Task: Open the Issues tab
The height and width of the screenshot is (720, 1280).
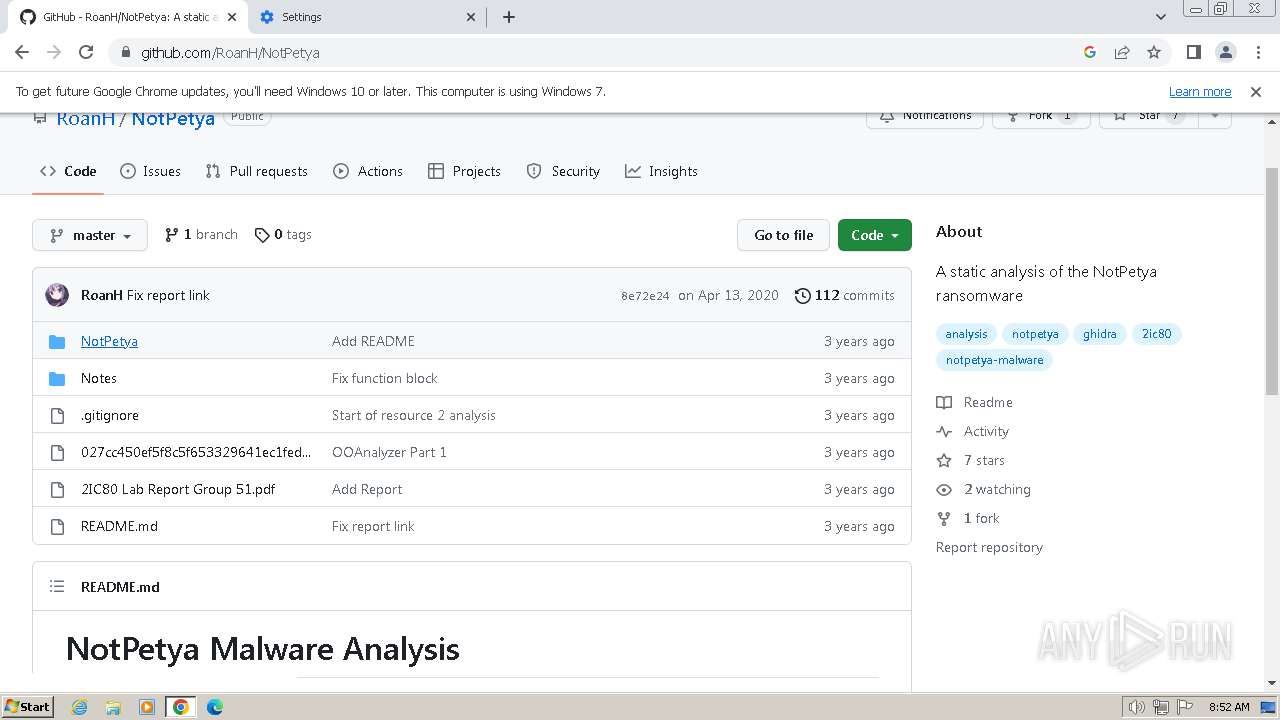Action: [150, 171]
